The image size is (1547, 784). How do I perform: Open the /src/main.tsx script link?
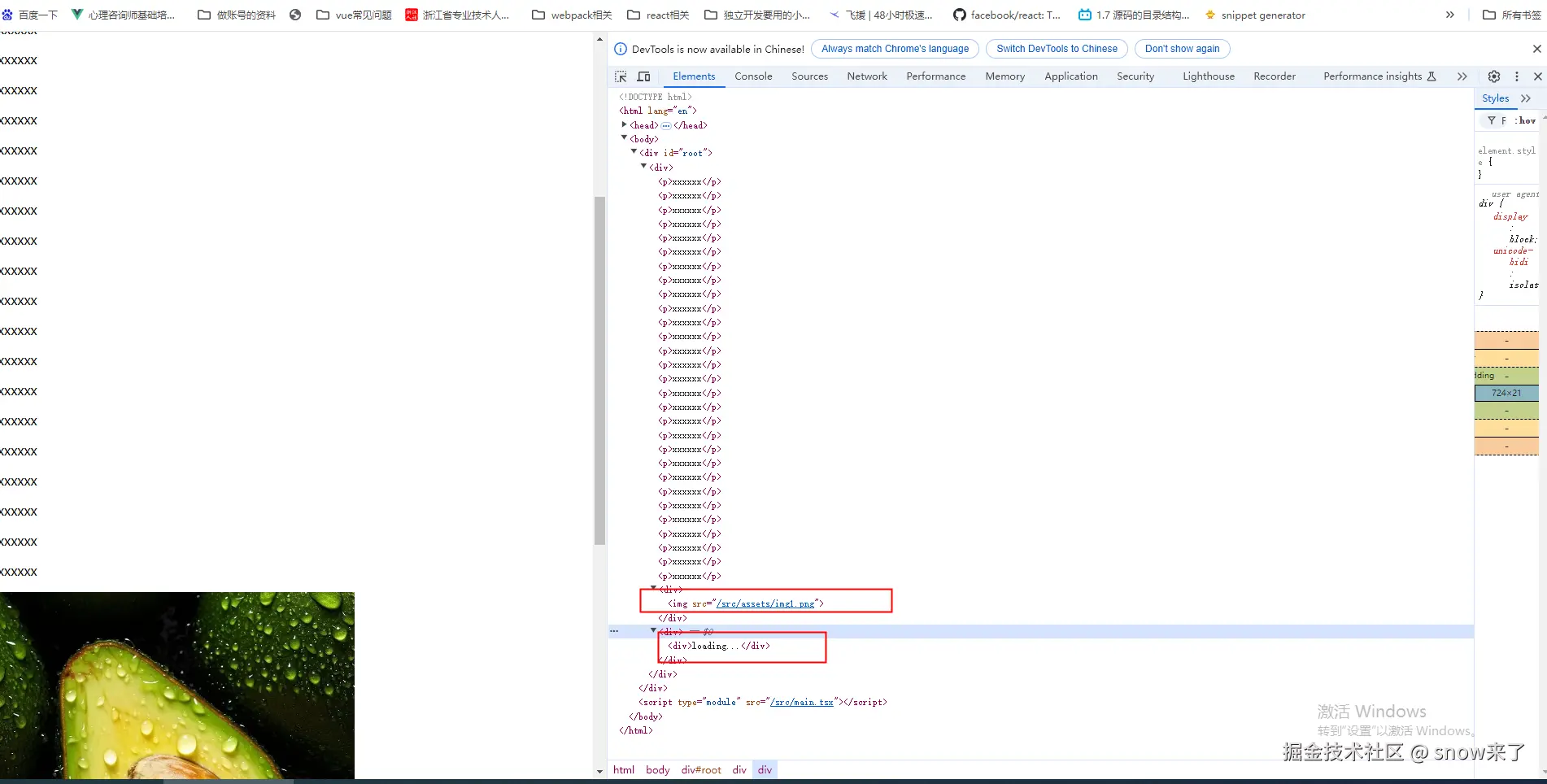(x=801, y=702)
